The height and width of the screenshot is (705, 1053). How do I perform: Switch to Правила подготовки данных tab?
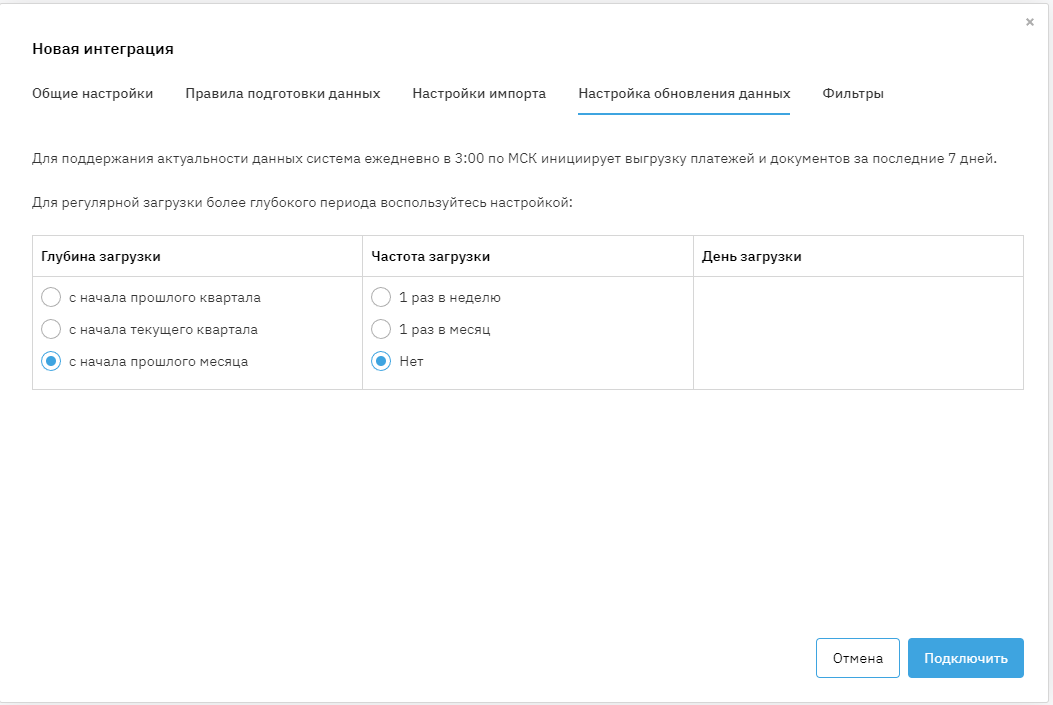[x=282, y=93]
